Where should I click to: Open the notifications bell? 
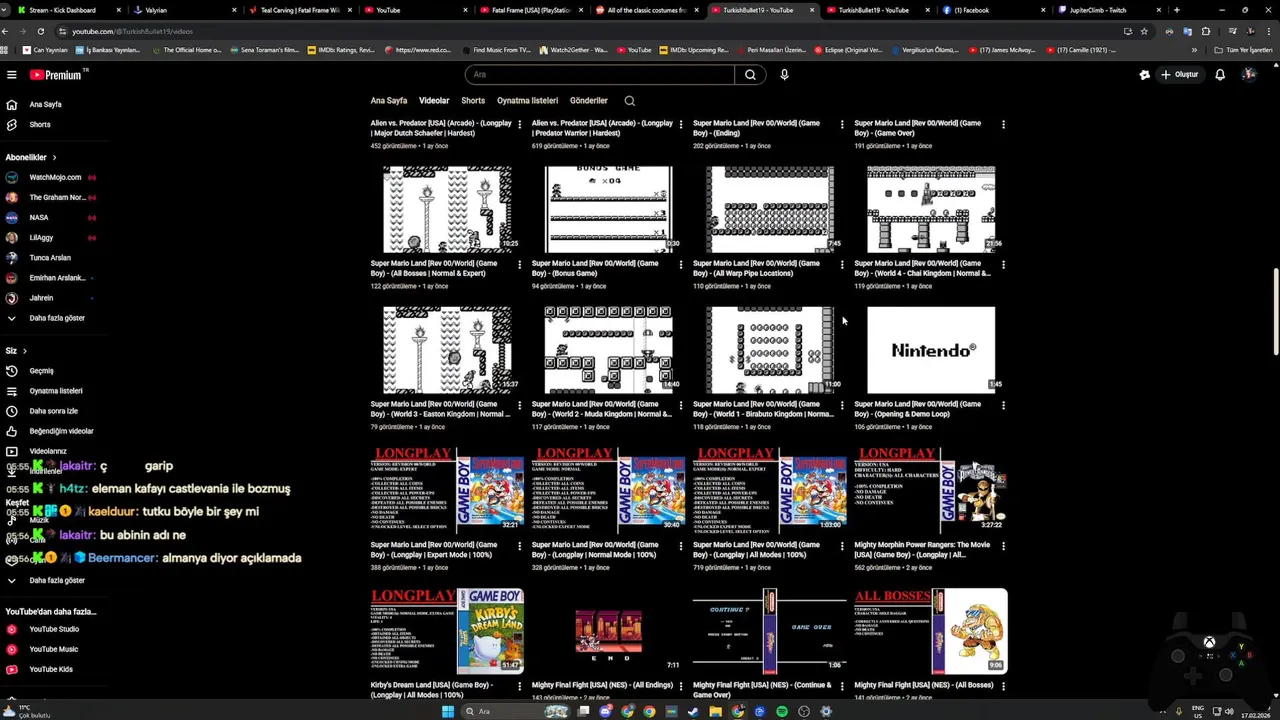[1220, 75]
